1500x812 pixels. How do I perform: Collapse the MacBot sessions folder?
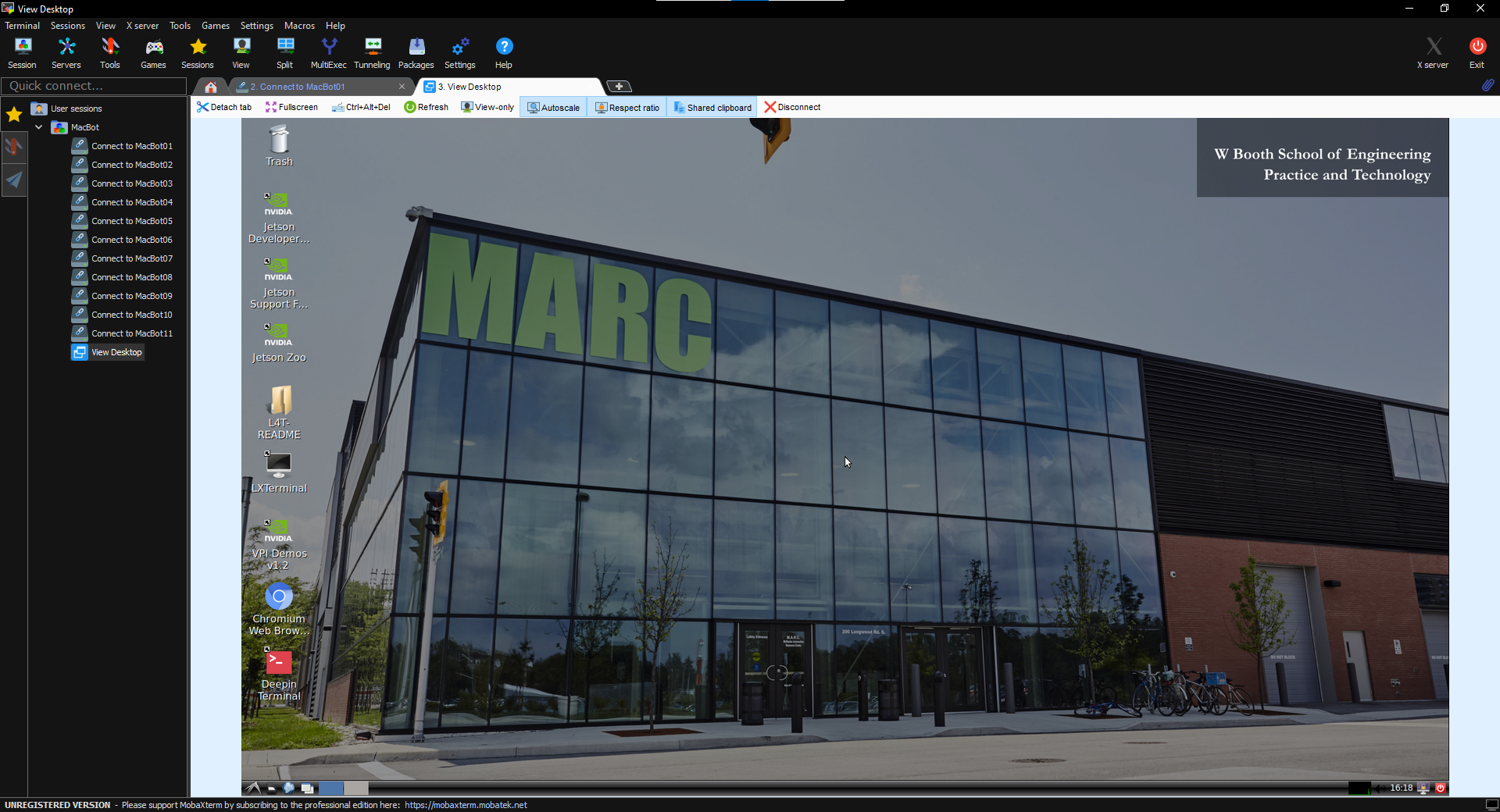pyautogui.click(x=38, y=127)
